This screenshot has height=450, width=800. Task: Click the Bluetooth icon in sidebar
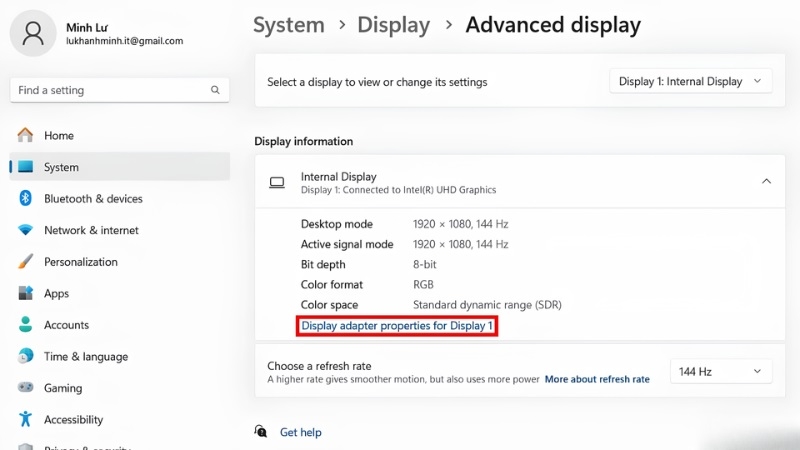(x=25, y=198)
